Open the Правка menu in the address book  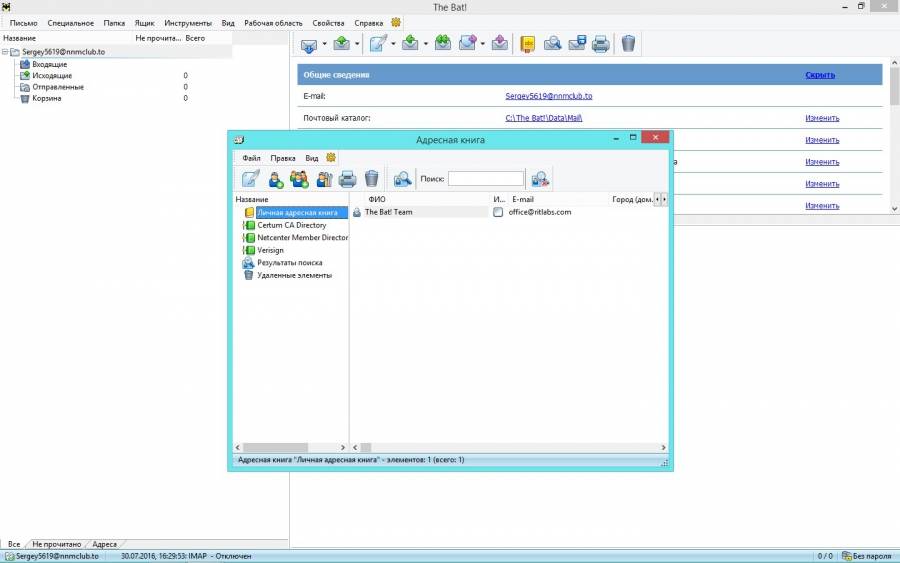tap(283, 158)
